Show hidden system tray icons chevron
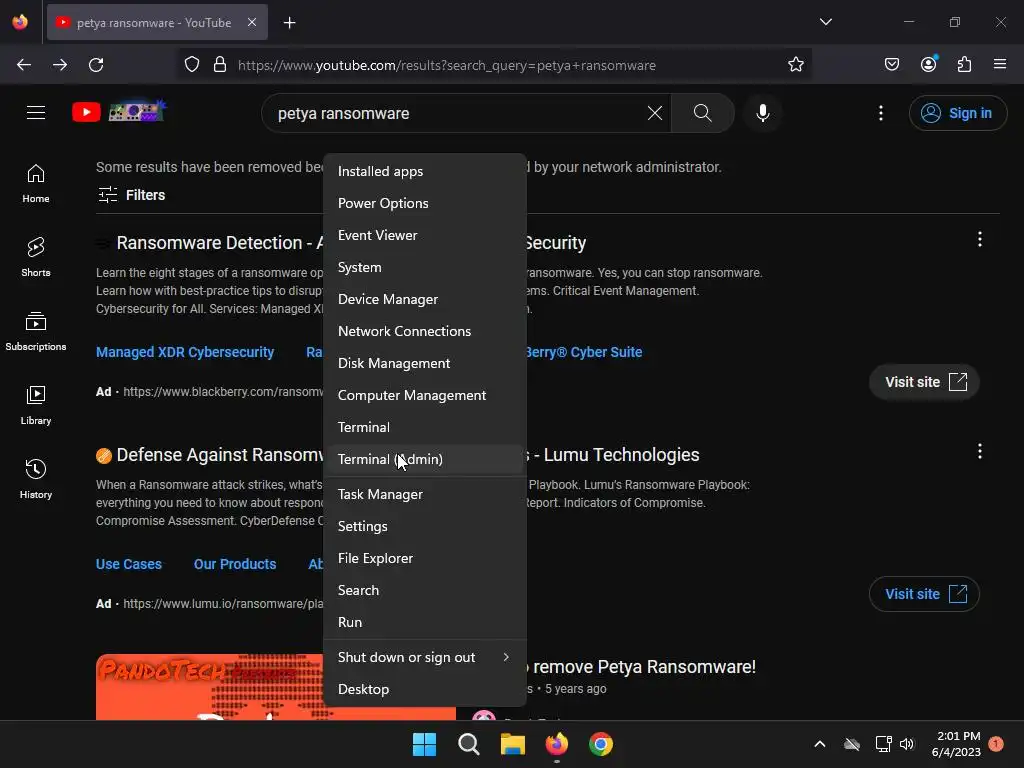The image size is (1024, 768). coord(820,744)
